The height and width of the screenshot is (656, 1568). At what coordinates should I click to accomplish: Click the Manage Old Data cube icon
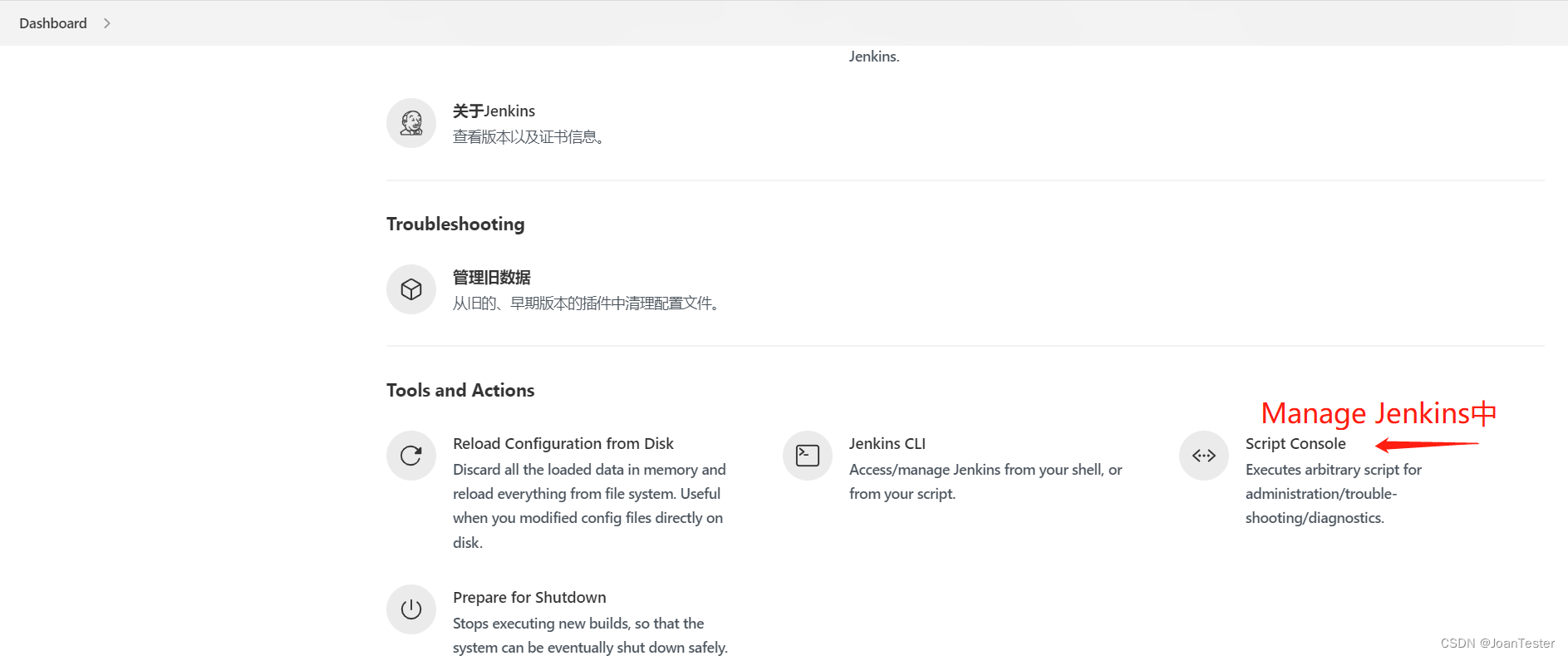coord(411,289)
